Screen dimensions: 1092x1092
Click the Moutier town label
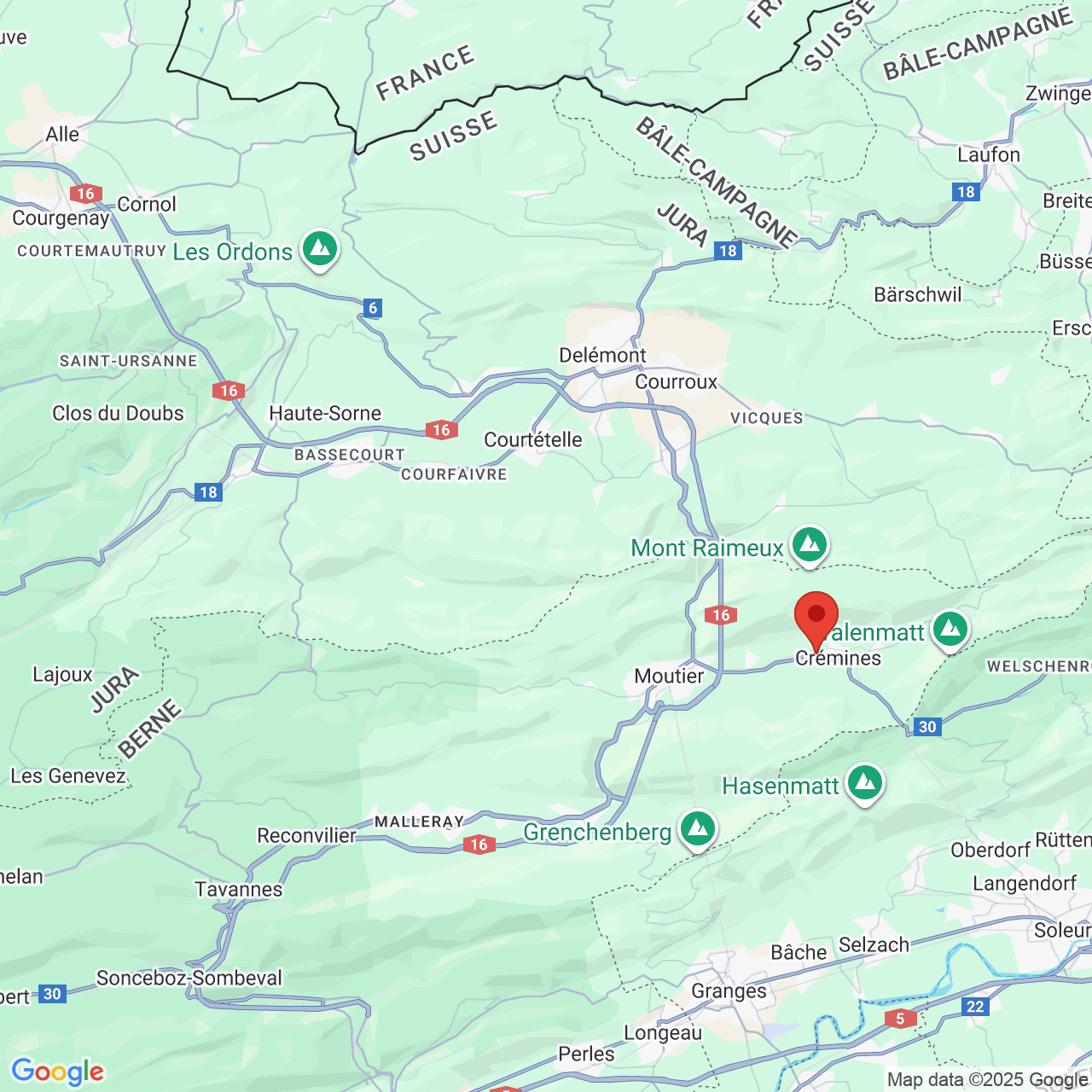669,676
